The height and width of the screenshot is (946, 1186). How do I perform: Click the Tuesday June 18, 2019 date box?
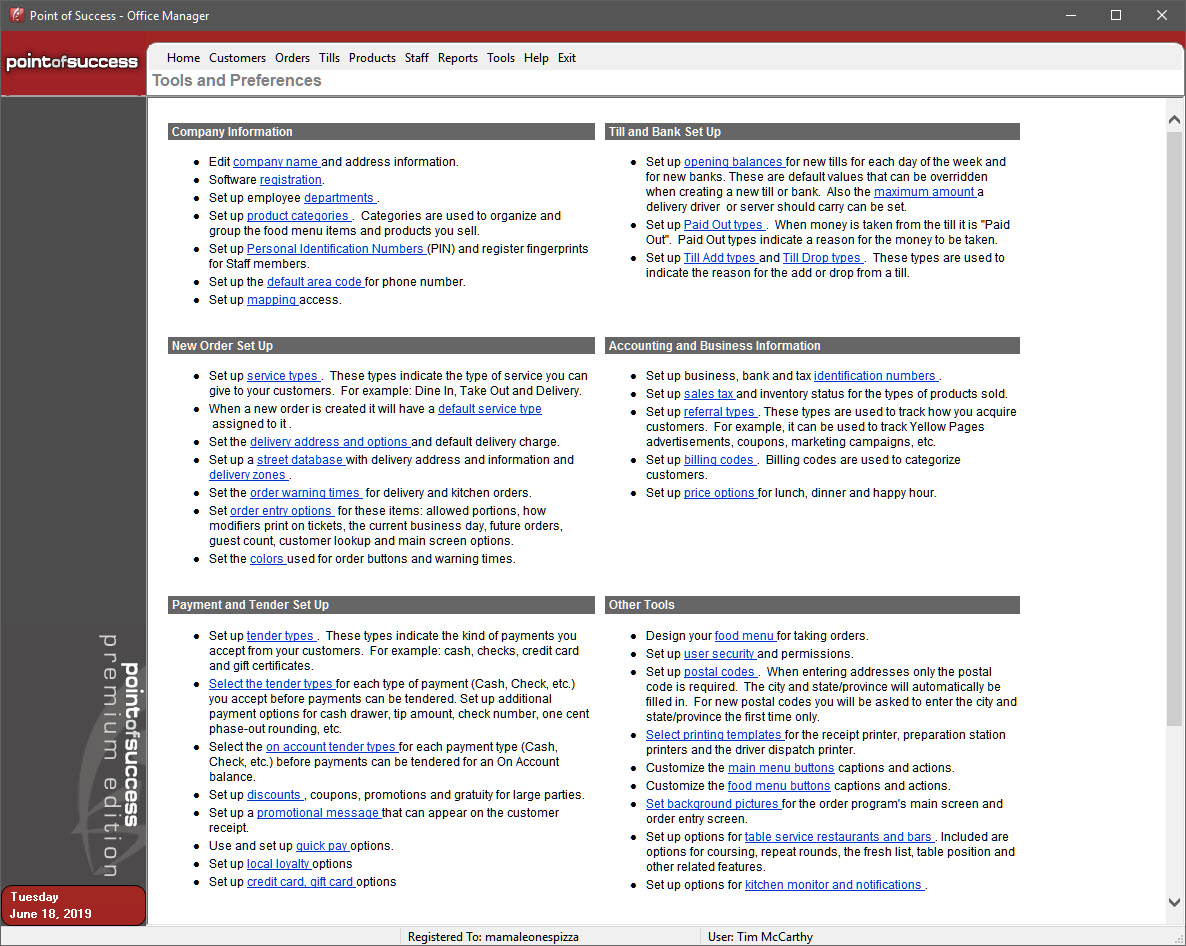click(x=73, y=905)
